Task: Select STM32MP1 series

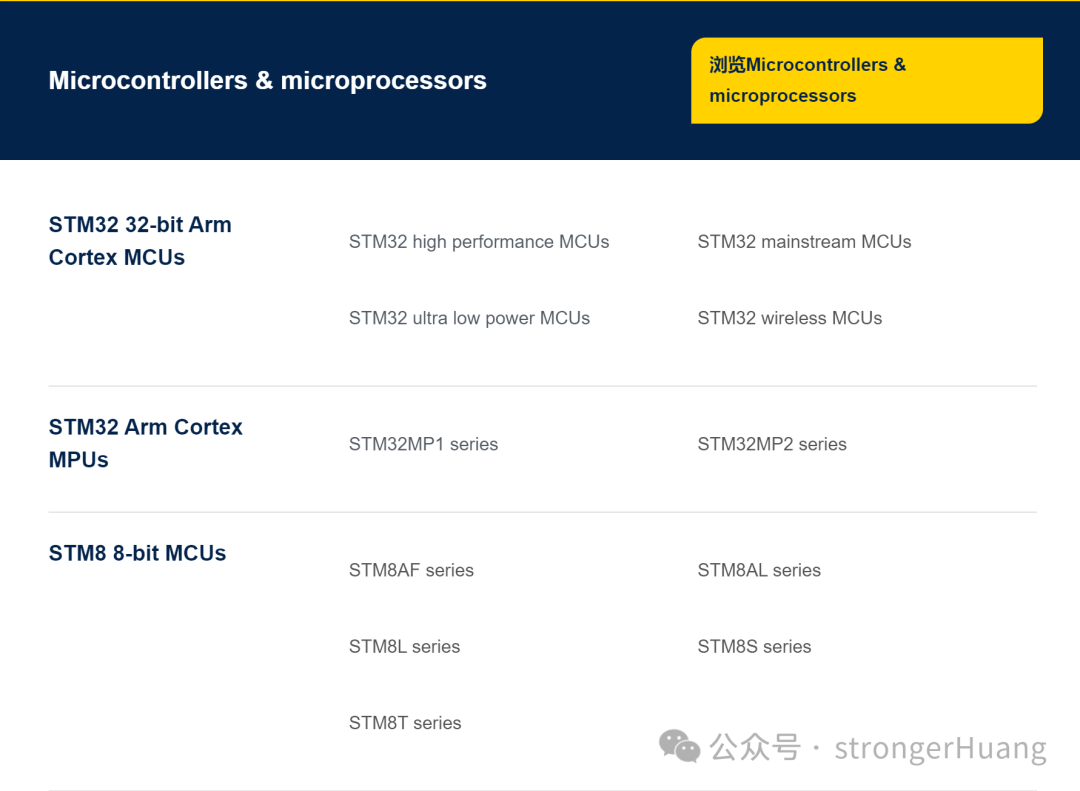Action: click(423, 444)
